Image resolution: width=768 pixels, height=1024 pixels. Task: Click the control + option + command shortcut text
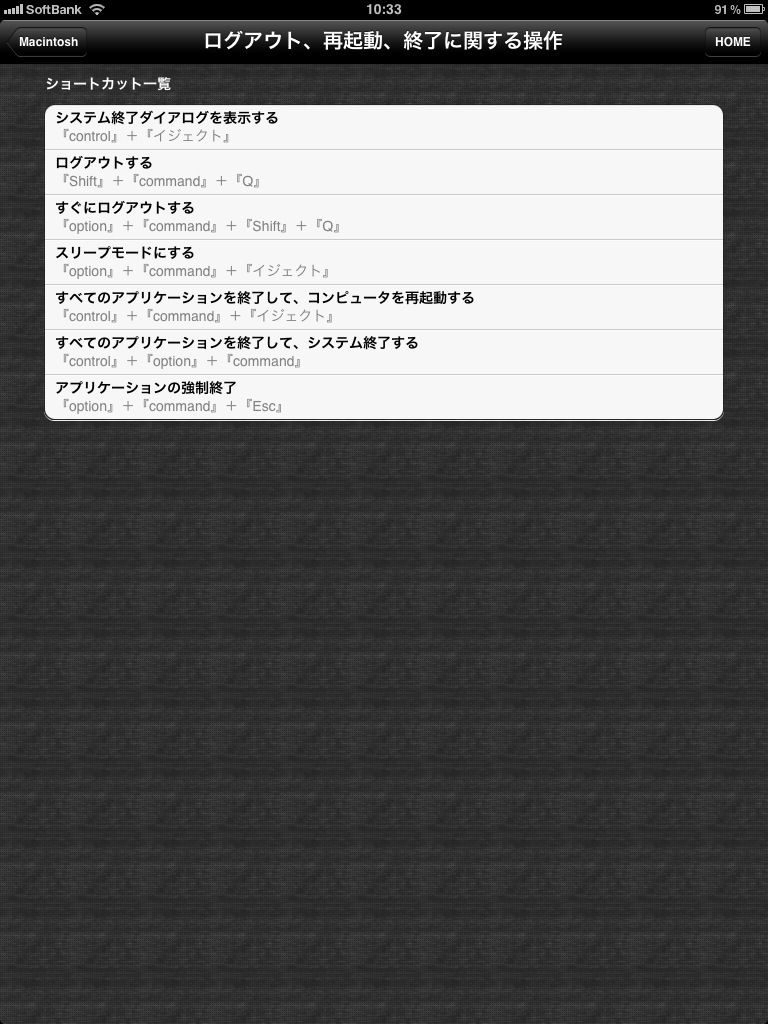tap(181, 361)
